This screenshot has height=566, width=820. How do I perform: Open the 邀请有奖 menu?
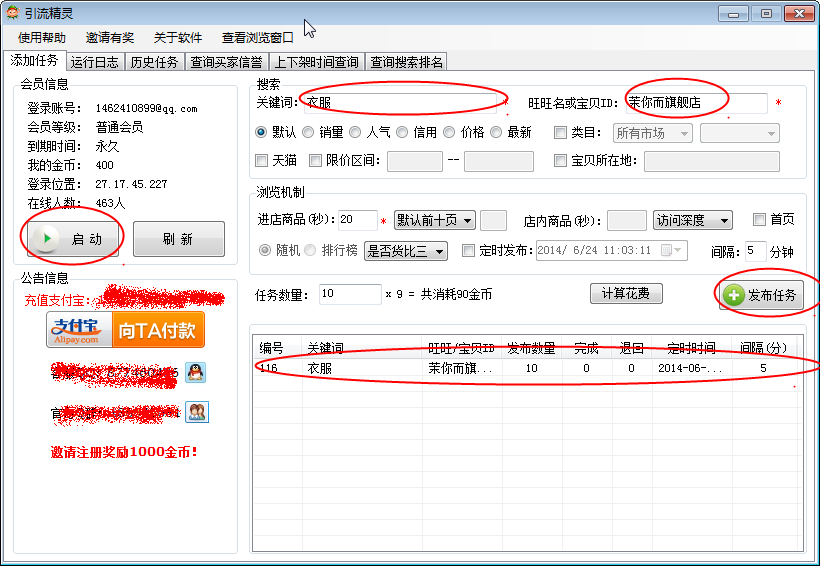[110, 38]
